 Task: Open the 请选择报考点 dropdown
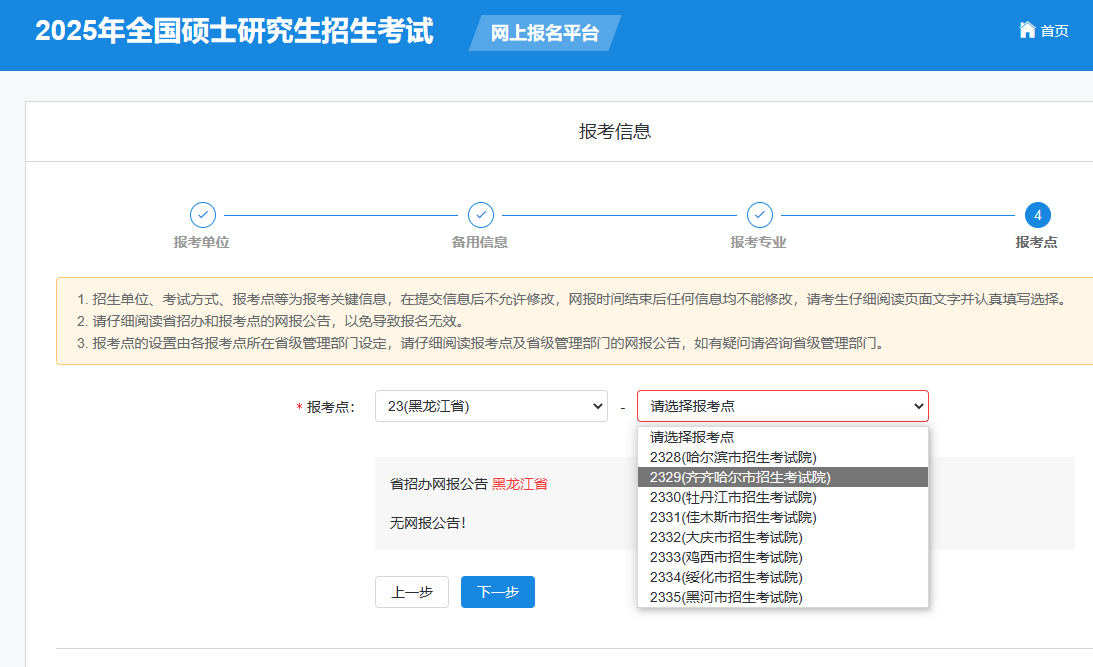(x=782, y=405)
